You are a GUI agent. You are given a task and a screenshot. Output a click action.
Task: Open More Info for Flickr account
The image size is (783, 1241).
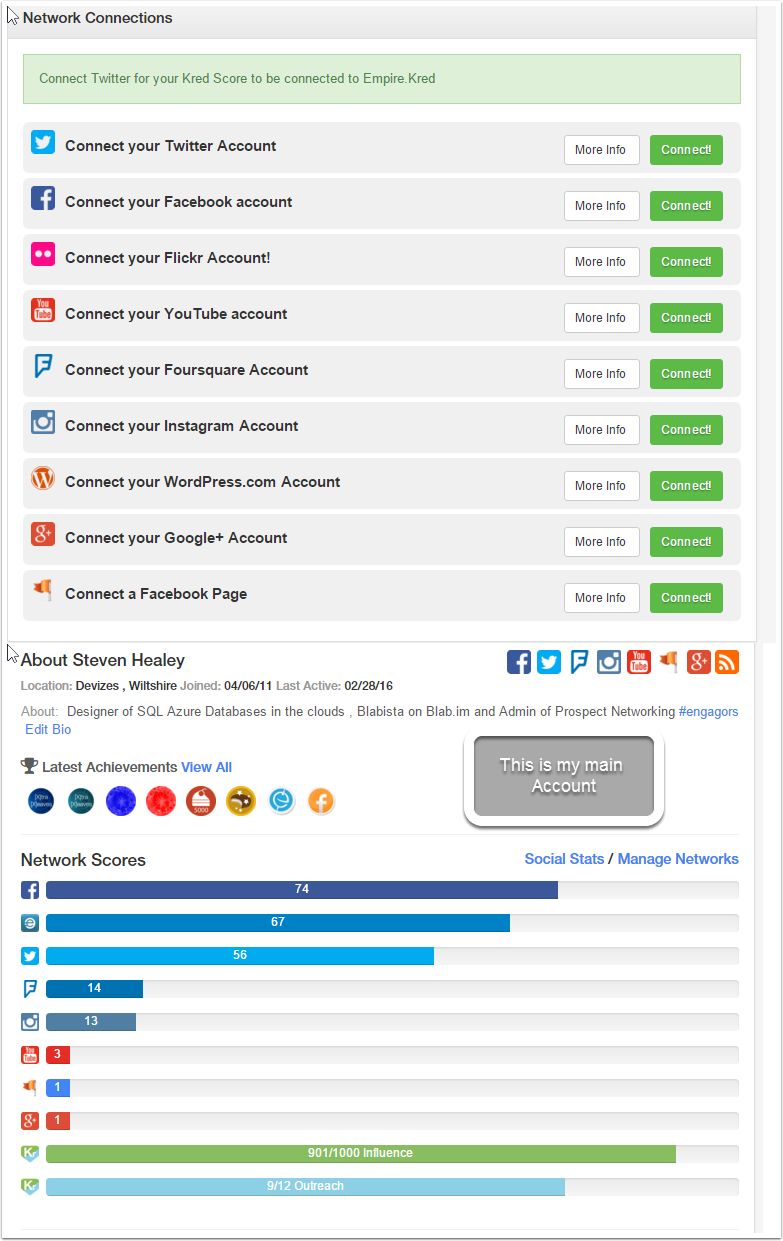601,262
